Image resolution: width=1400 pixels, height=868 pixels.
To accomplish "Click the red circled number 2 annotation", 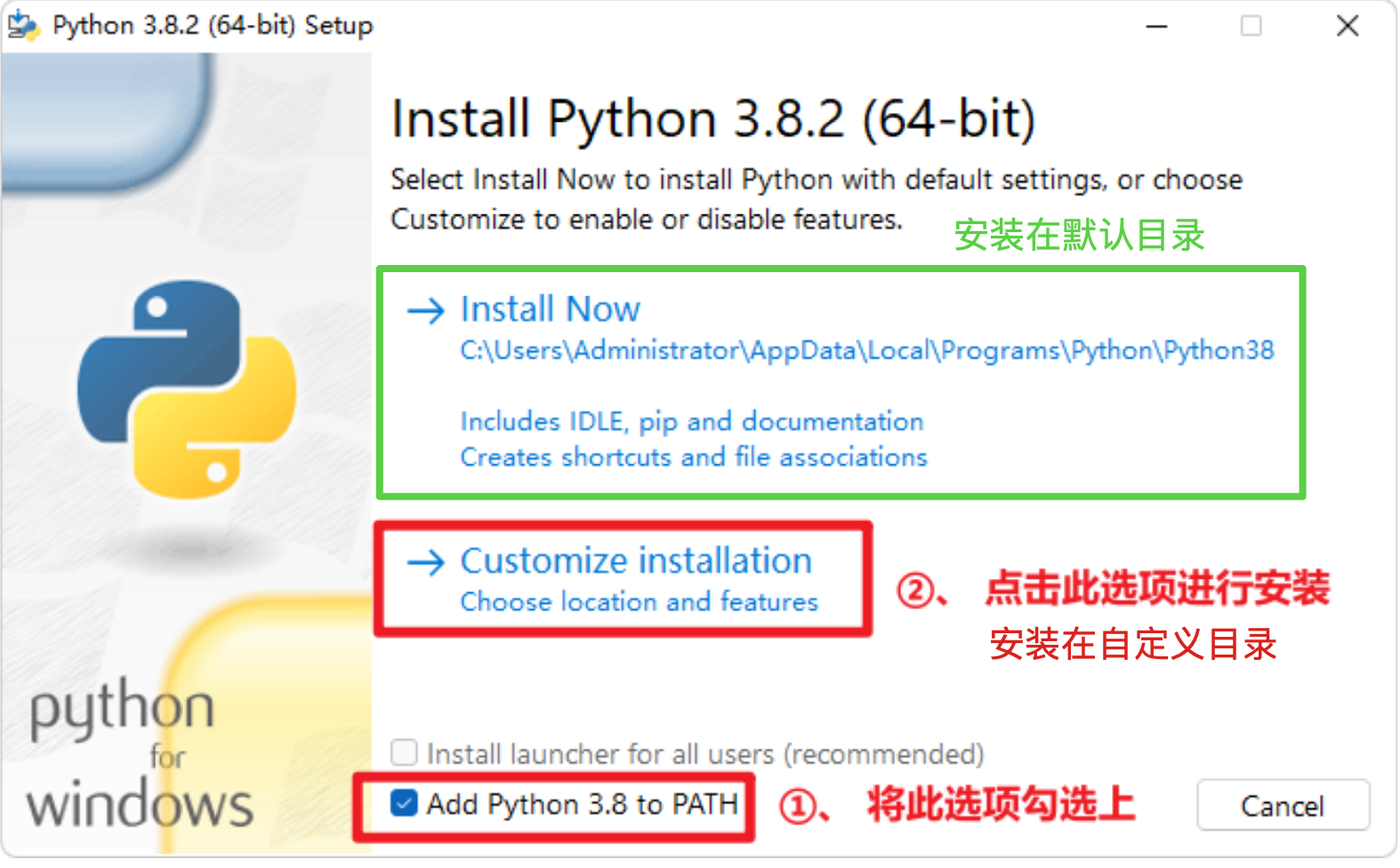I will coord(915,591).
